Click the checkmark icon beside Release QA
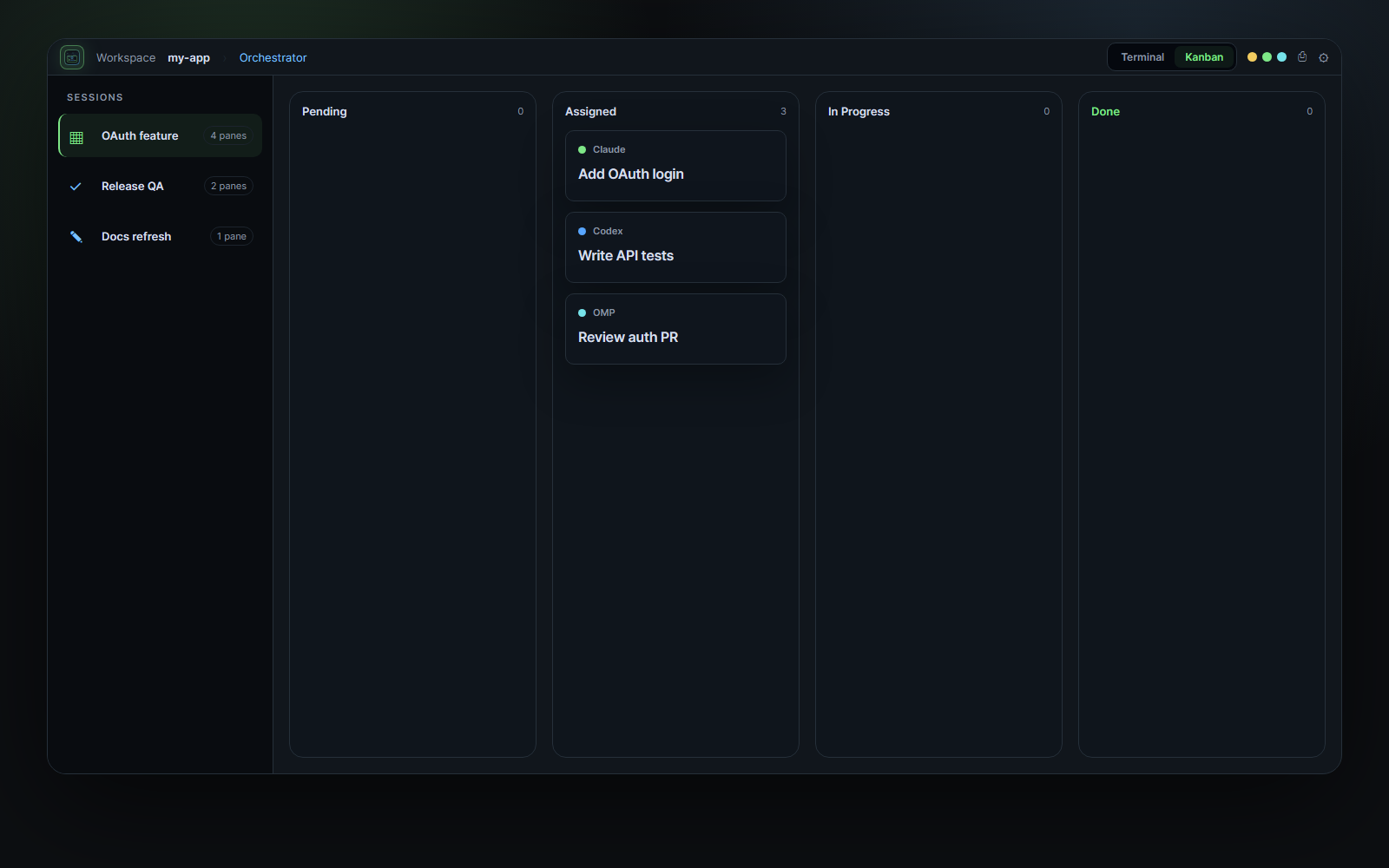Screen dimensions: 1389x868 (76, 187)
